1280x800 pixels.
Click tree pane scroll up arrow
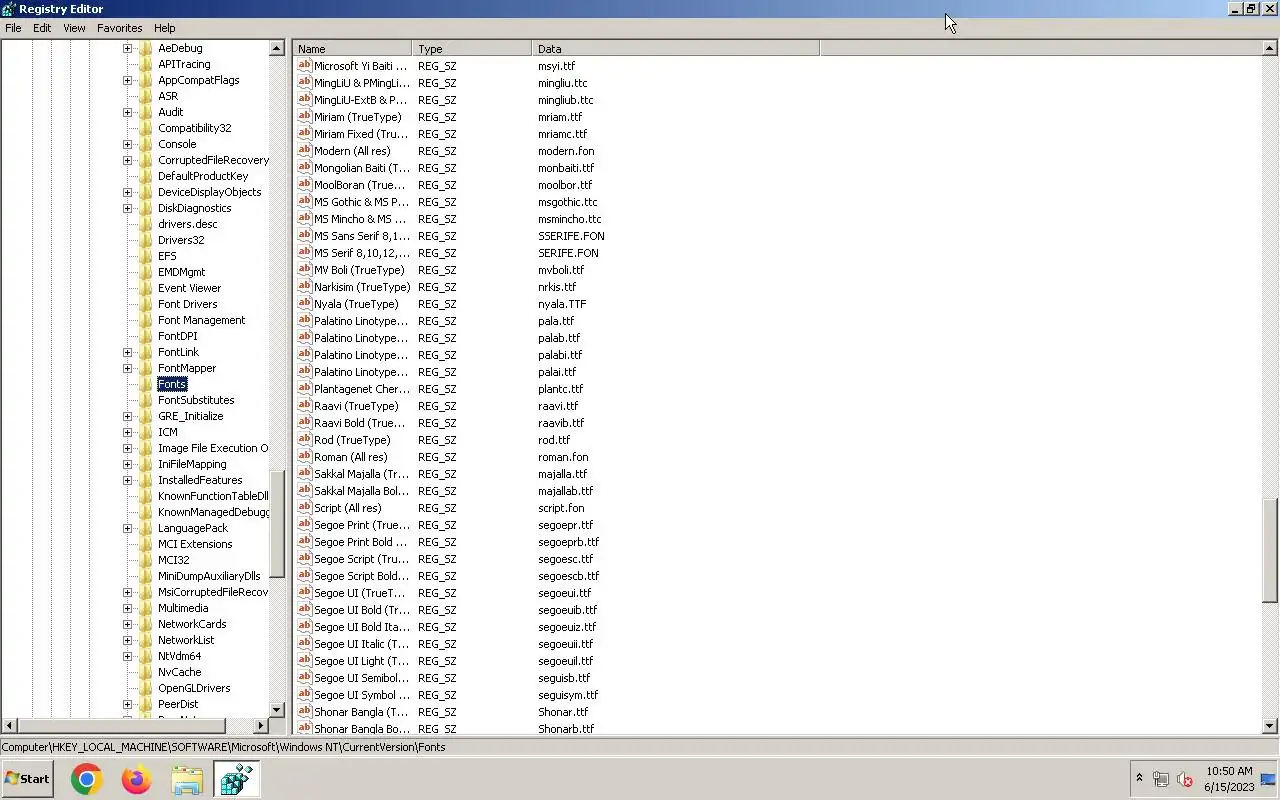click(x=277, y=48)
